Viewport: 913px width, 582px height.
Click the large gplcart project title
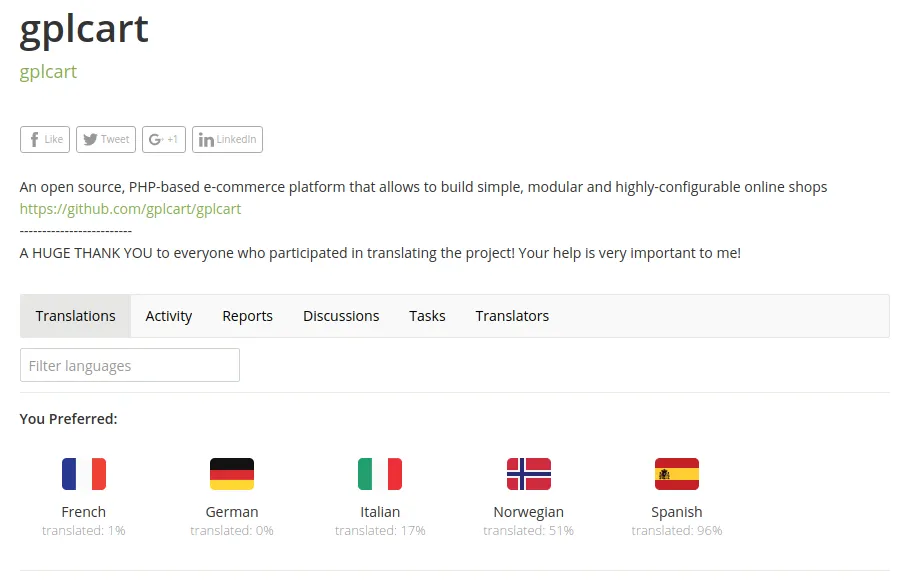tap(84, 30)
